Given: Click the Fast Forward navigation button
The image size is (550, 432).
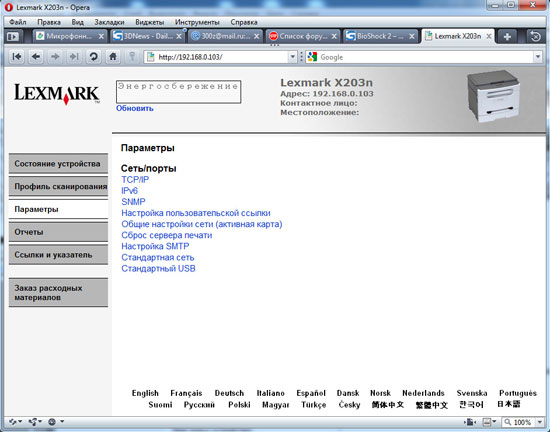Looking at the screenshot, I should click(x=74, y=56).
